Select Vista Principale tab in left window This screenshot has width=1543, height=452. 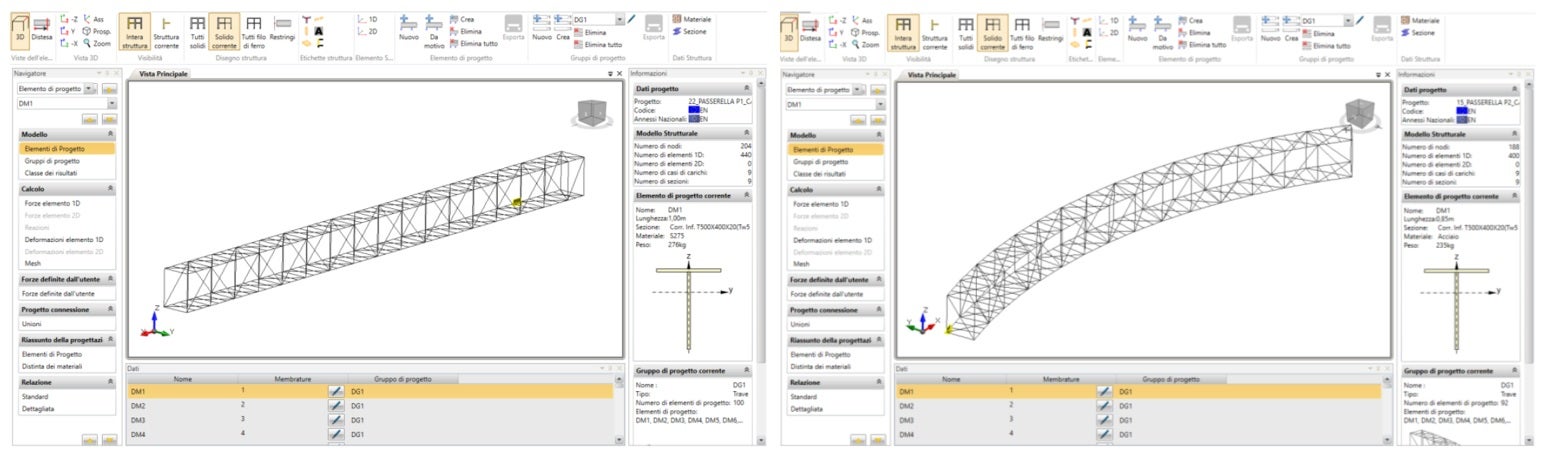coord(161,74)
